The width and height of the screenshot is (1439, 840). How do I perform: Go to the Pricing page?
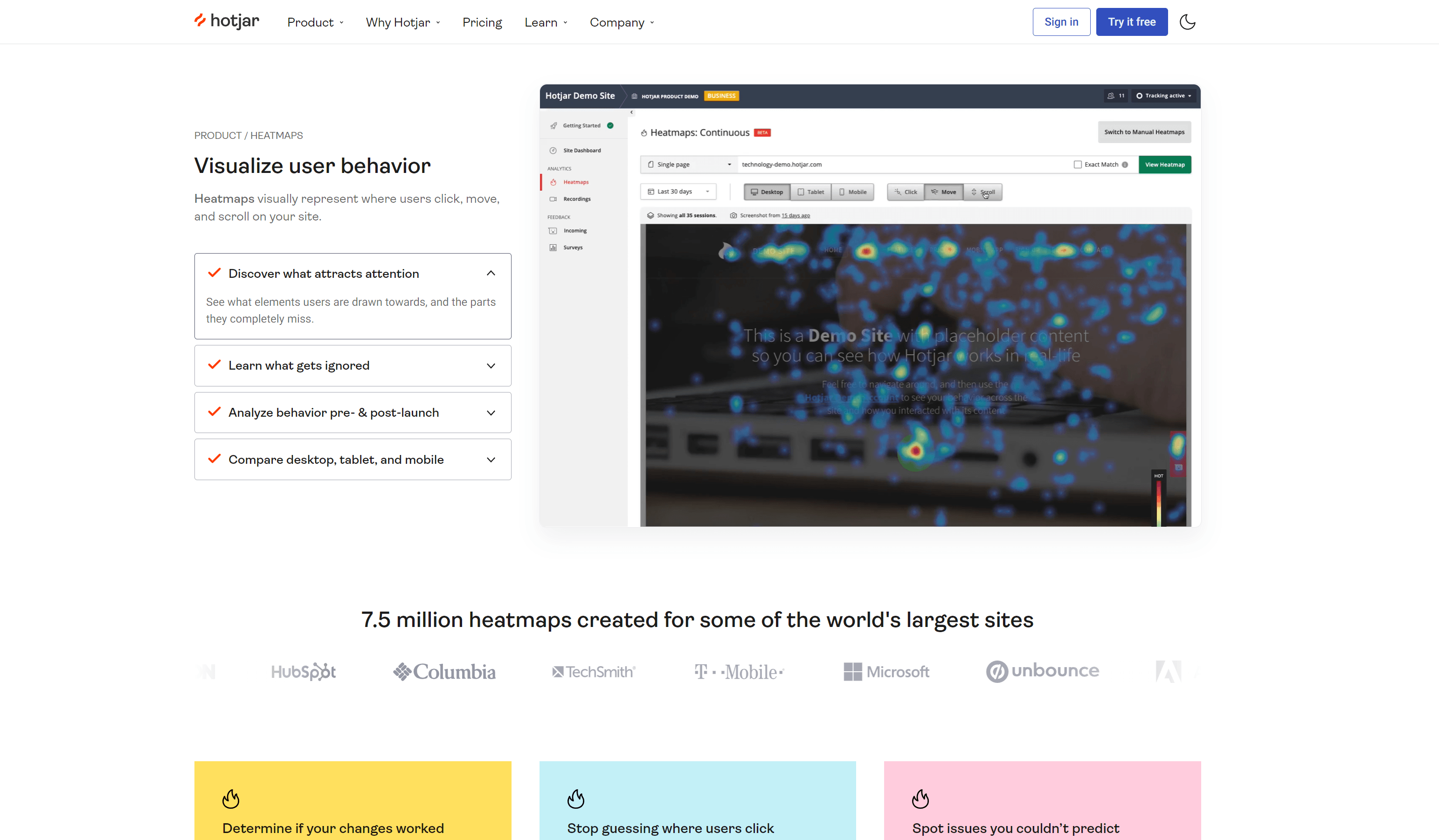(482, 22)
